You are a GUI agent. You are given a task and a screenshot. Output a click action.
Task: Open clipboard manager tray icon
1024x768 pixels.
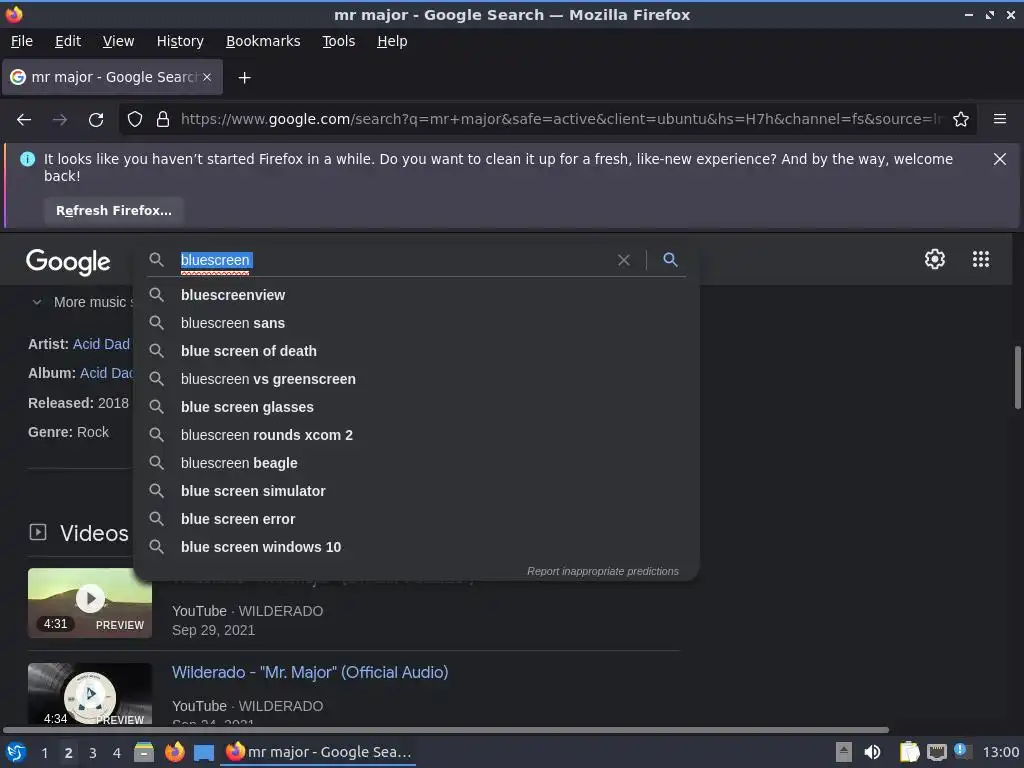(909, 752)
